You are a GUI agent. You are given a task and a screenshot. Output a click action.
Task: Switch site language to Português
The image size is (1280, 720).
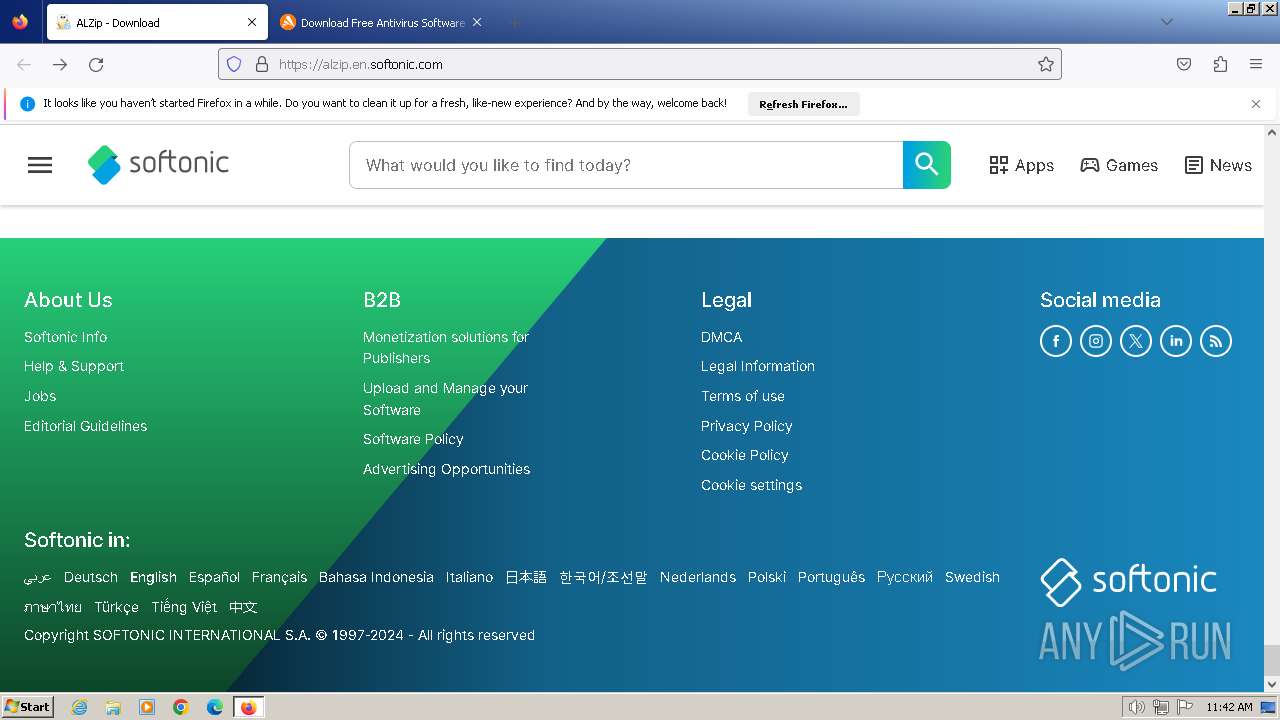[831, 577]
